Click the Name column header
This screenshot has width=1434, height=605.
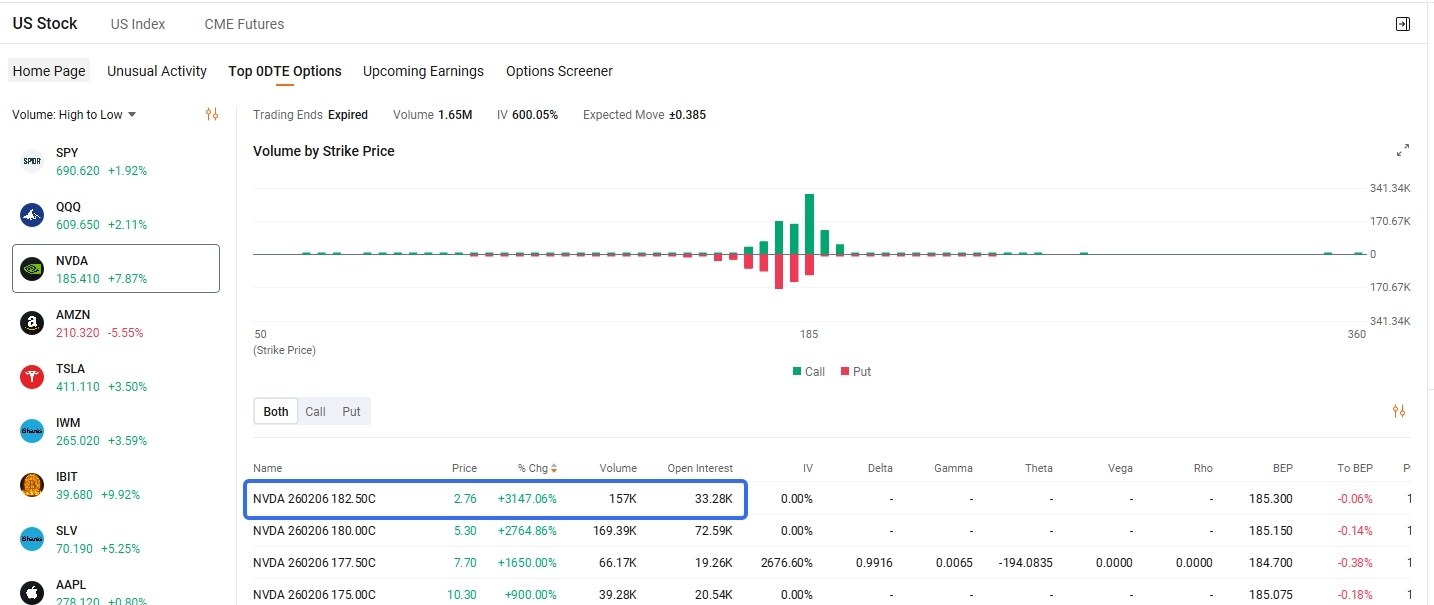pos(267,468)
